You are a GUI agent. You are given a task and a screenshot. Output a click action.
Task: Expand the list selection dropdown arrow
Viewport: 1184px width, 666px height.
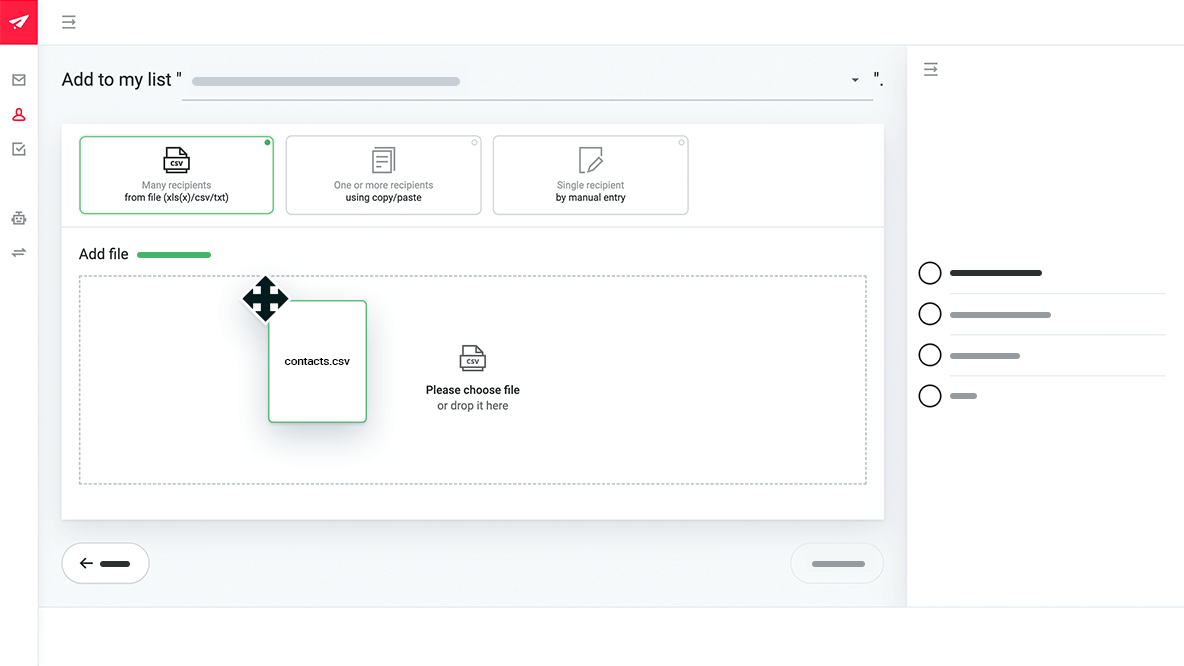[x=855, y=80]
